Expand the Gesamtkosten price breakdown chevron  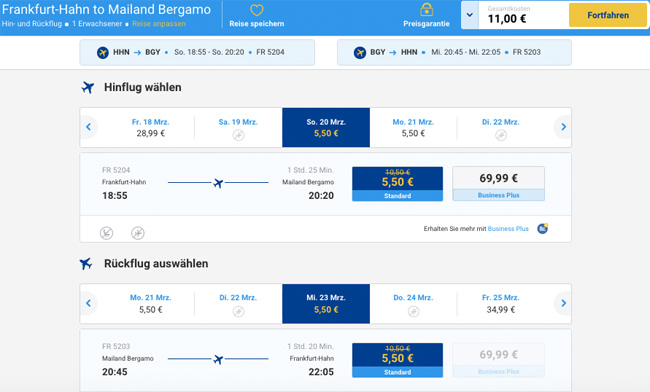[x=470, y=15]
